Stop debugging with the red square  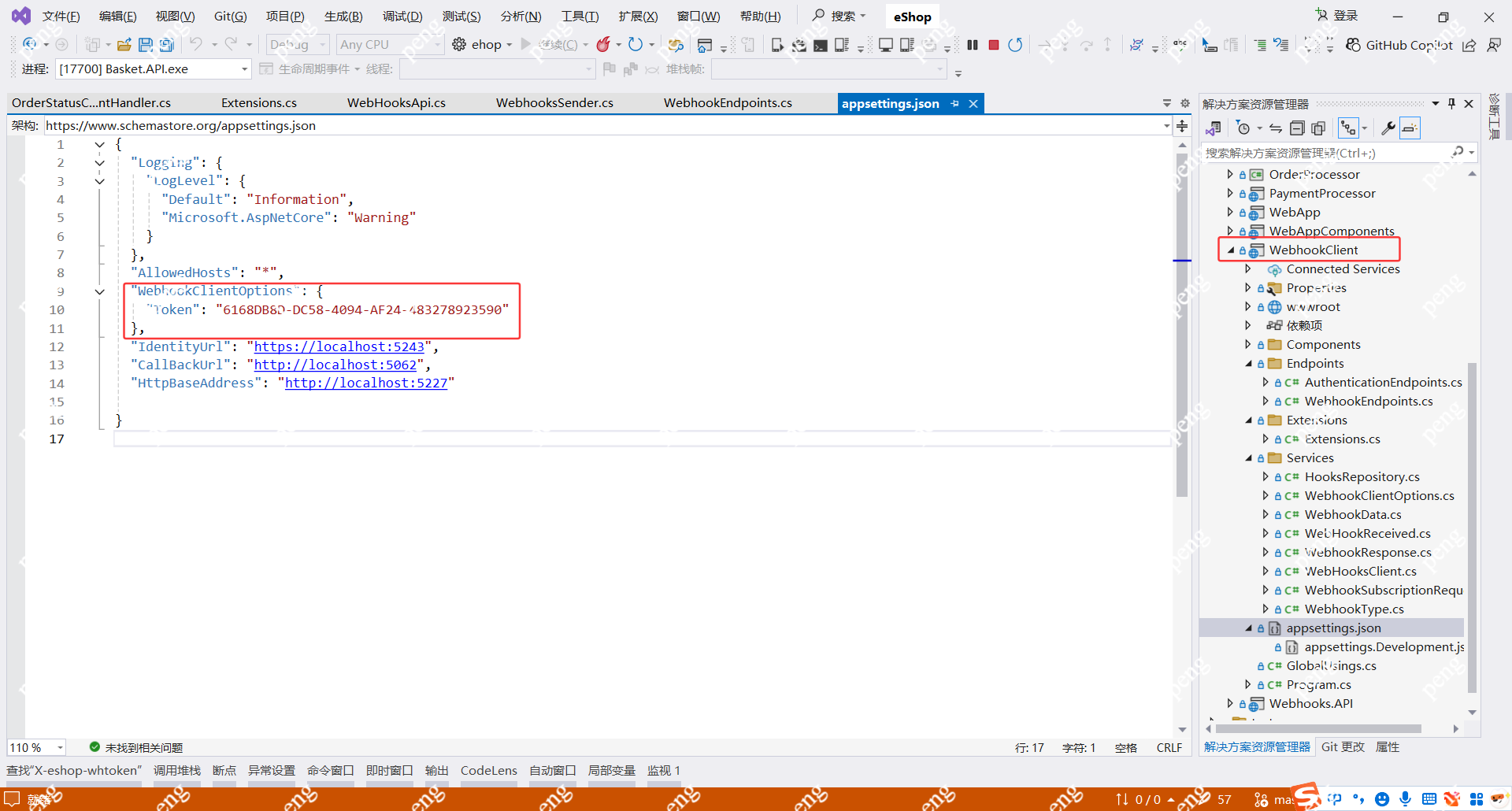pyautogui.click(x=994, y=45)
